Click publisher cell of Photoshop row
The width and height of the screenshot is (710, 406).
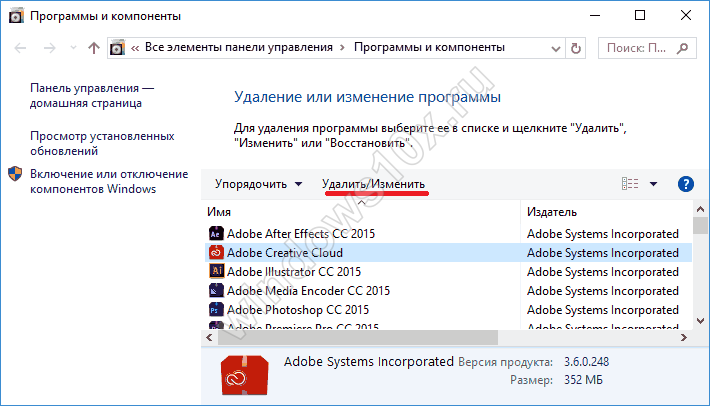603,310
